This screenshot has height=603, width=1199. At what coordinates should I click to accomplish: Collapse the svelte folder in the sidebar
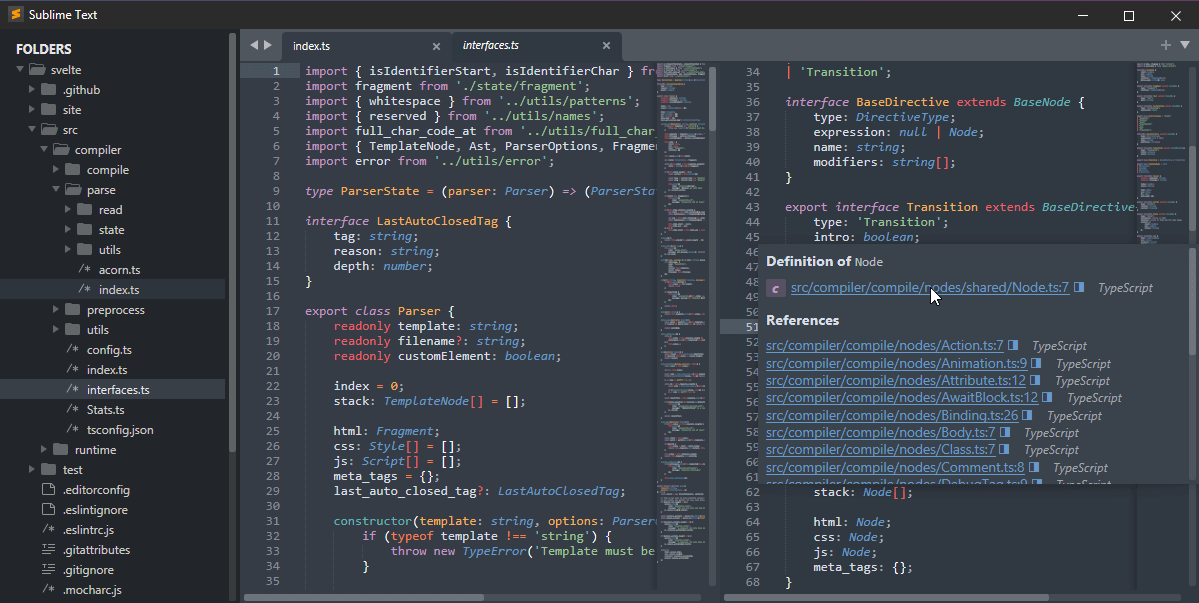[x=20, y=69]
